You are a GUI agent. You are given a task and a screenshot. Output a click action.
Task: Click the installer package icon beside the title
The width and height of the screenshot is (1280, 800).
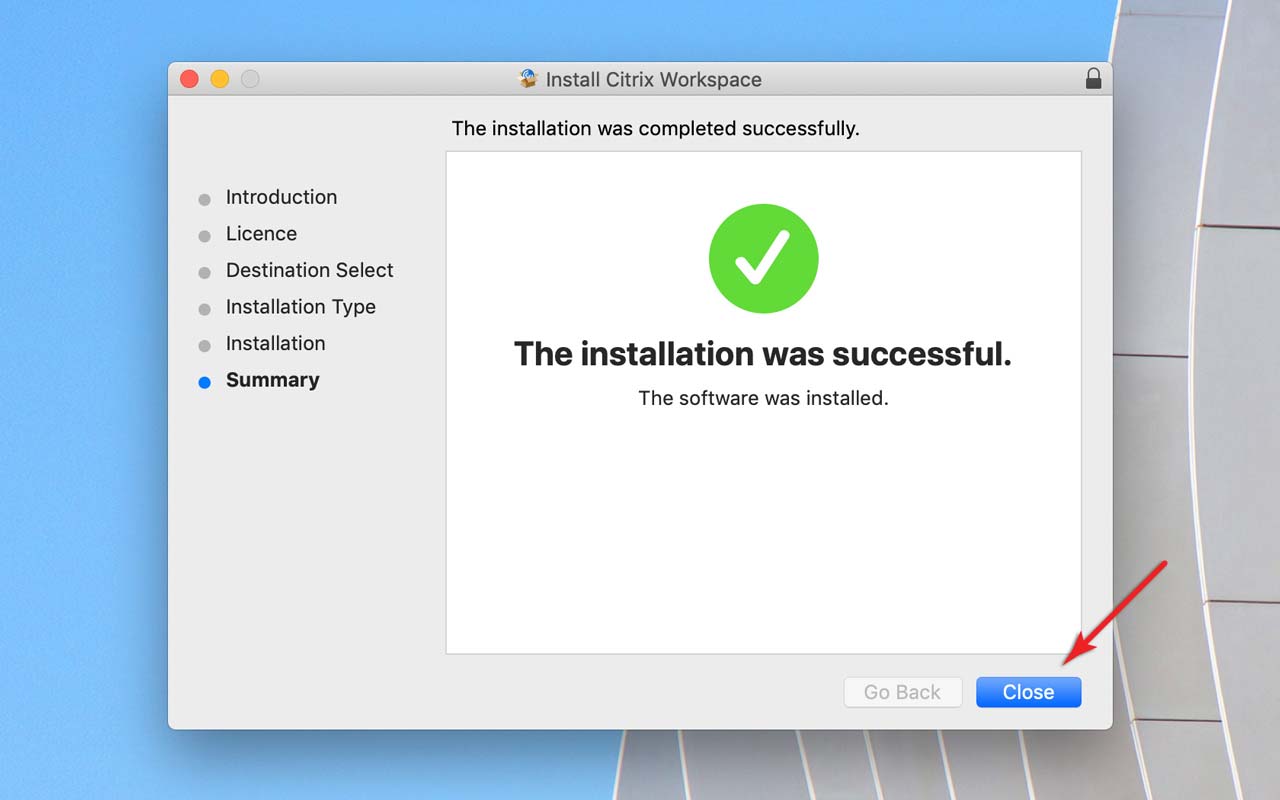click(528, 79)
